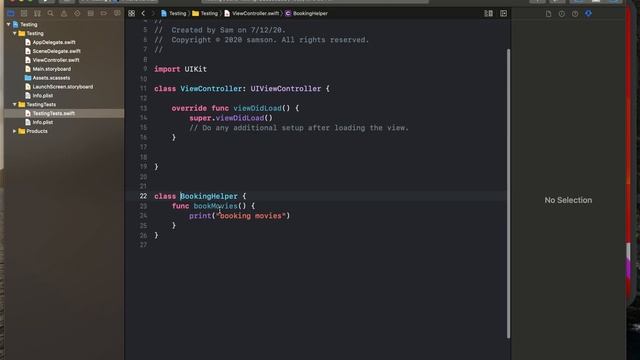The width and height of the screenshot is (640, 360).
Task: Collapse the TestingTests group
Action: click(x=15, y=104)
